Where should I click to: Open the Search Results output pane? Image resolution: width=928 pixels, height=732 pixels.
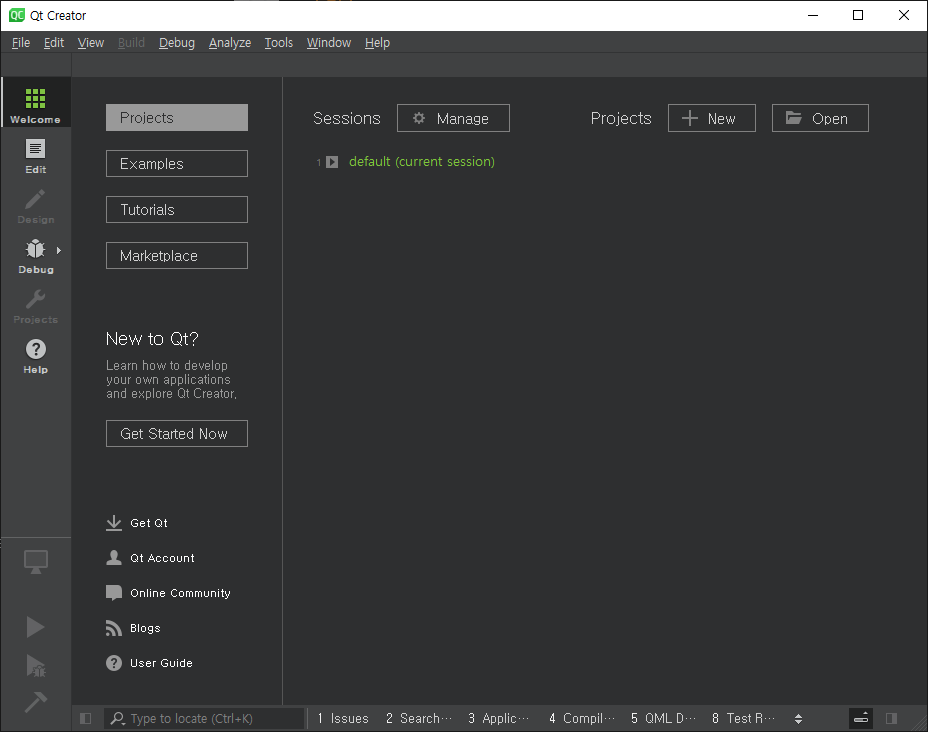(x=418, y=718)
